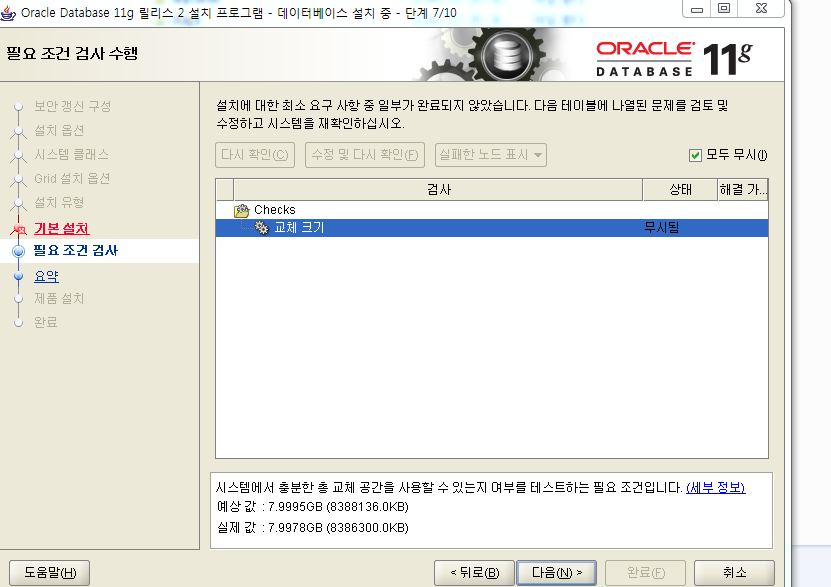The width and height of the screenshot is (831, 587).
Task: Click the Java icon in title bar
Action: point(10,11)
